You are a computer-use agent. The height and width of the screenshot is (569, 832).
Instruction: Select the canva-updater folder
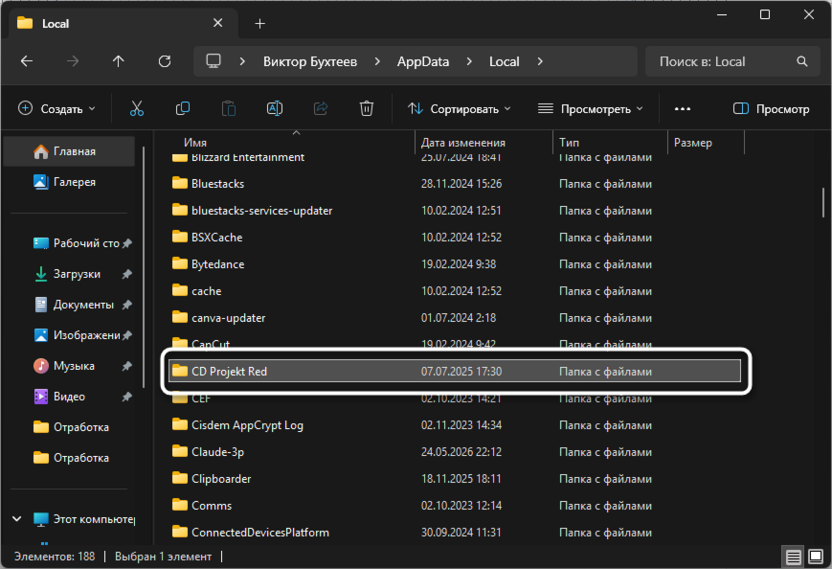[x=455, y=318]
